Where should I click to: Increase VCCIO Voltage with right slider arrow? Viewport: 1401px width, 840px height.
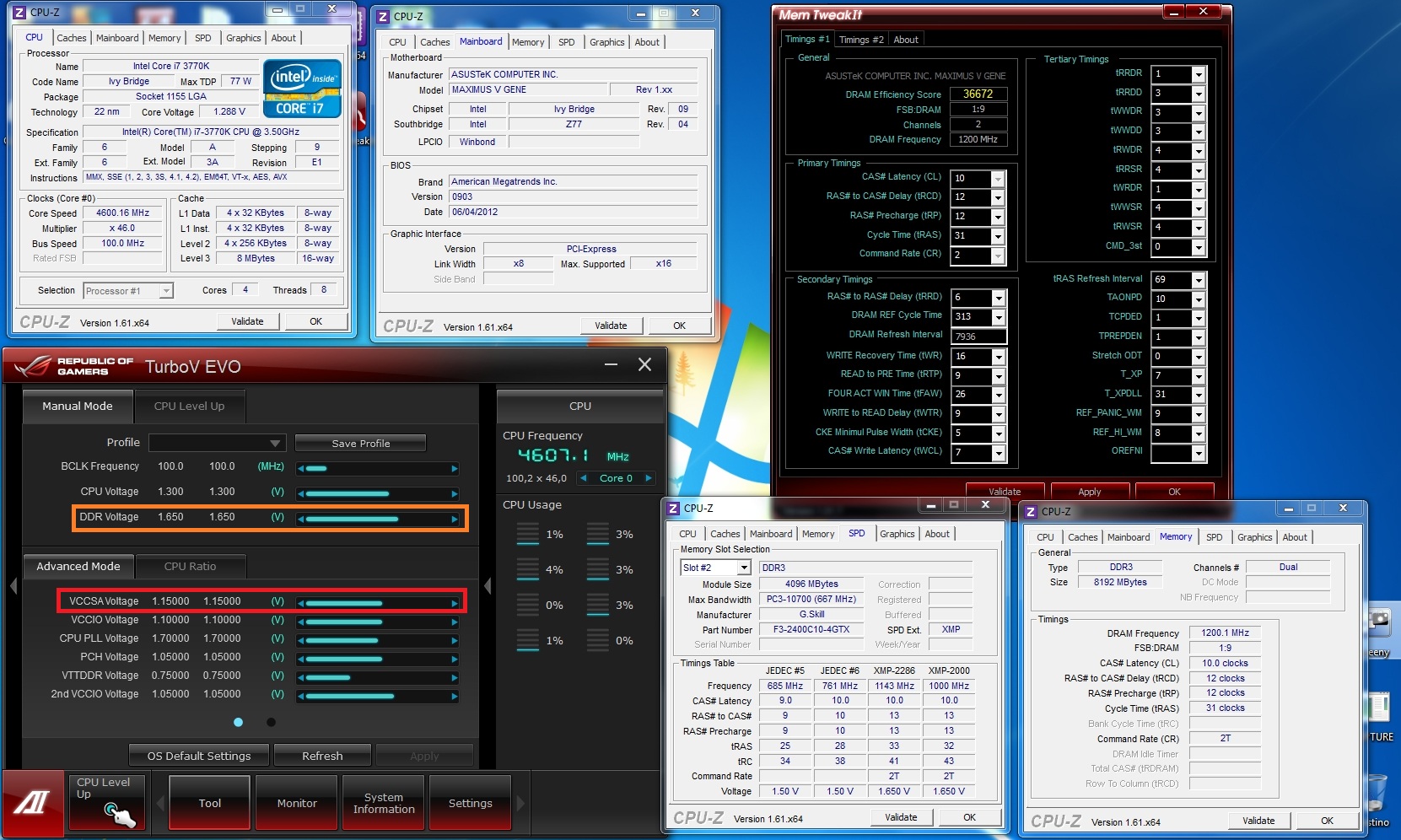tap(455, 622)
